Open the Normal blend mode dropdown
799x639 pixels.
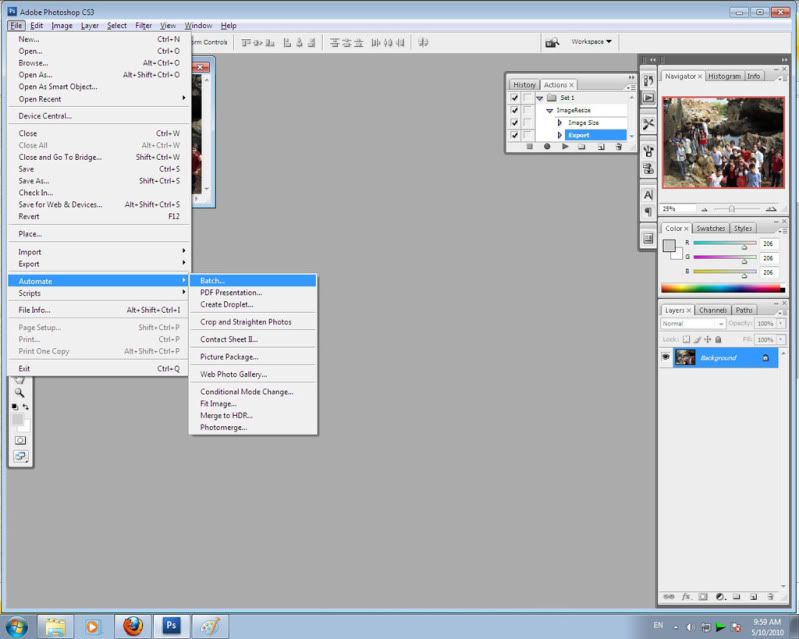[x=693, y=324]
